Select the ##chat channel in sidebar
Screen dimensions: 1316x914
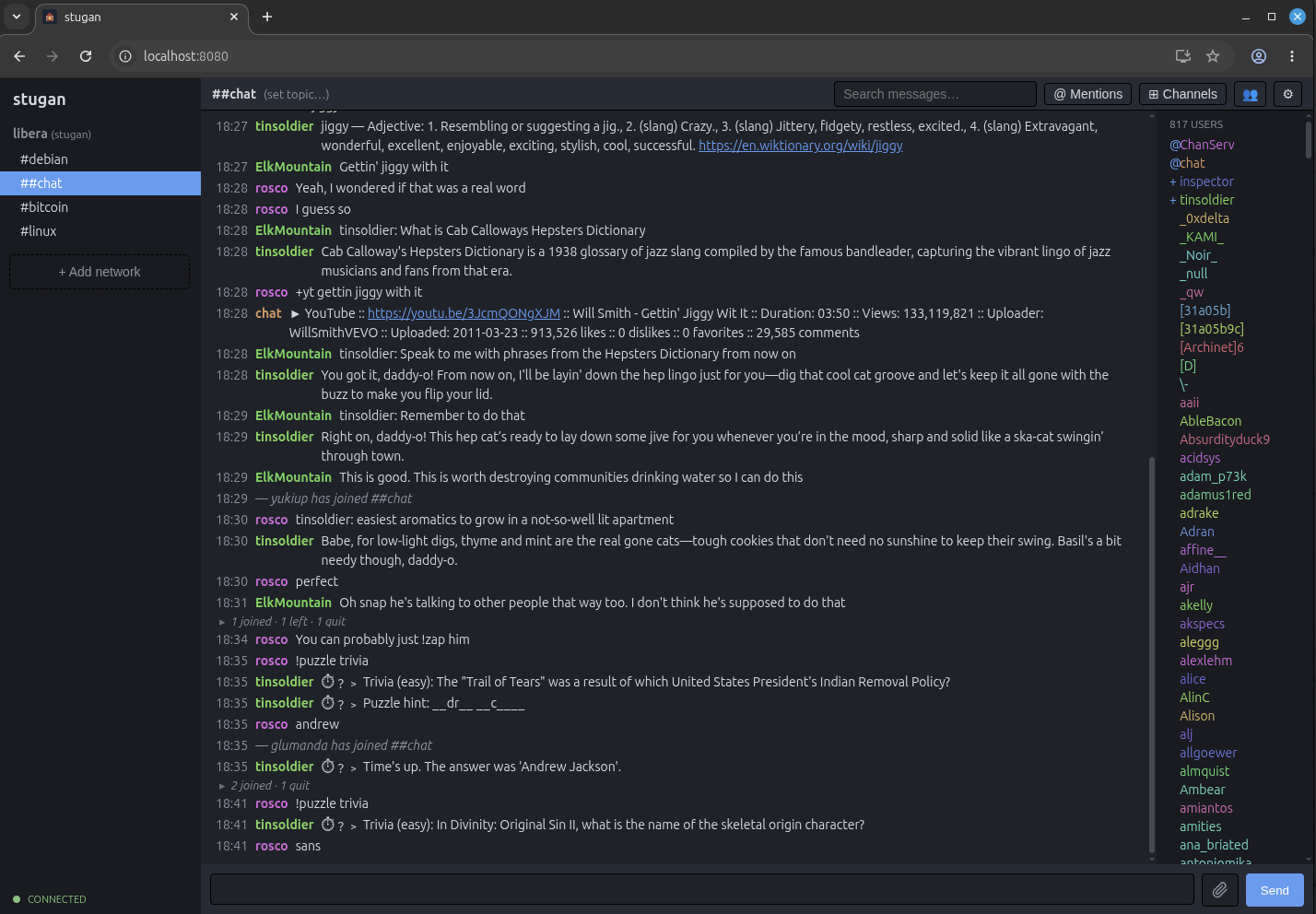[x=100, y=183]
